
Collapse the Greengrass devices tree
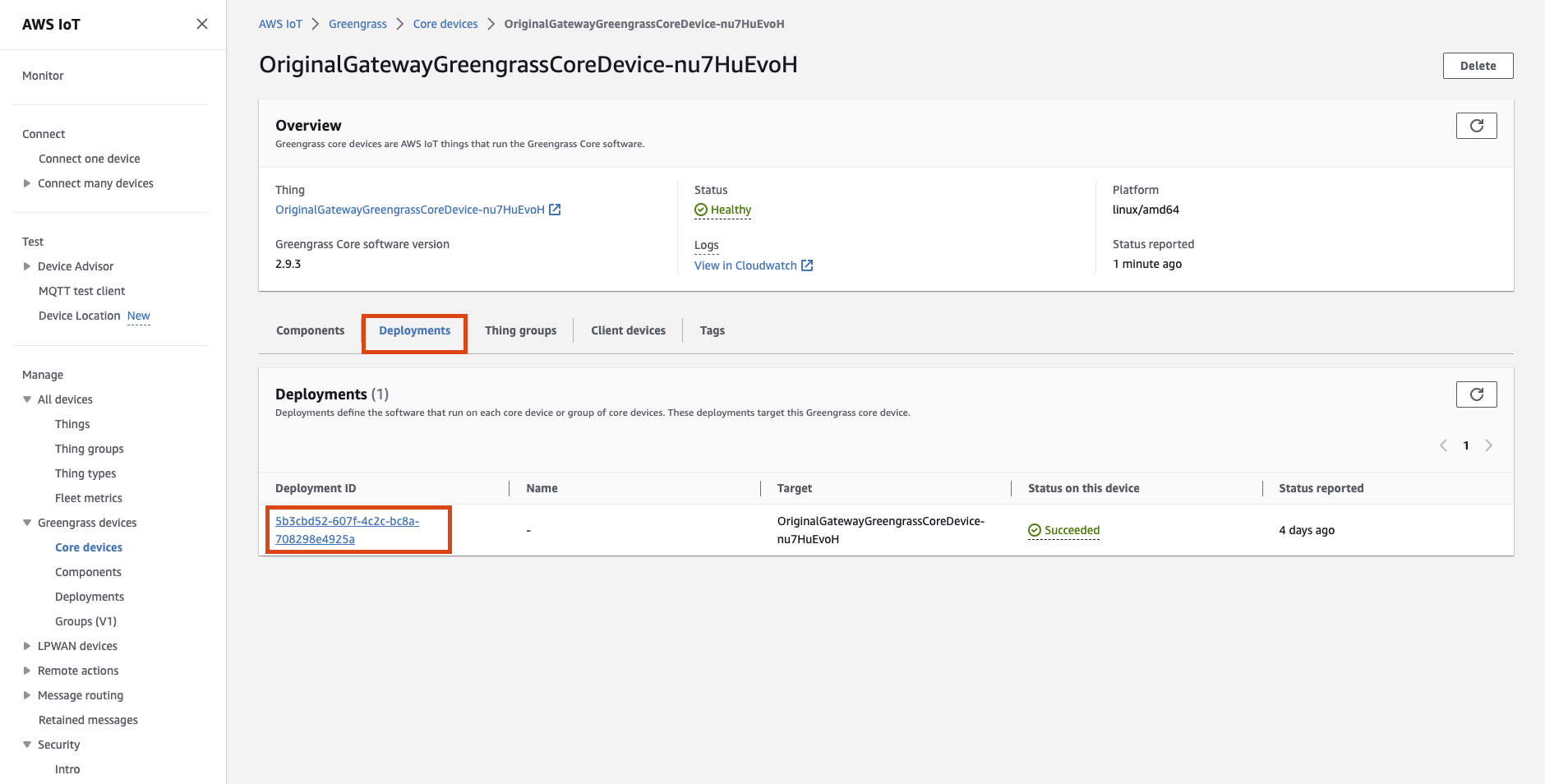pos(27,523)
